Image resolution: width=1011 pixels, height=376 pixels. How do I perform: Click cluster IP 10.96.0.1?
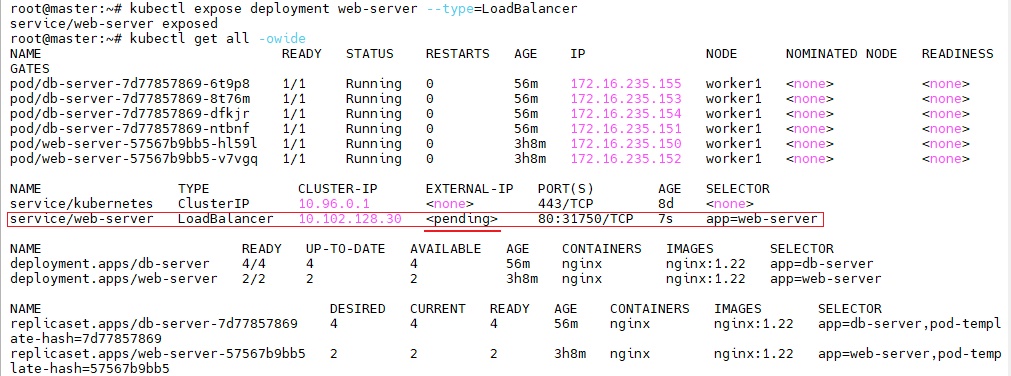pos(333,204)
